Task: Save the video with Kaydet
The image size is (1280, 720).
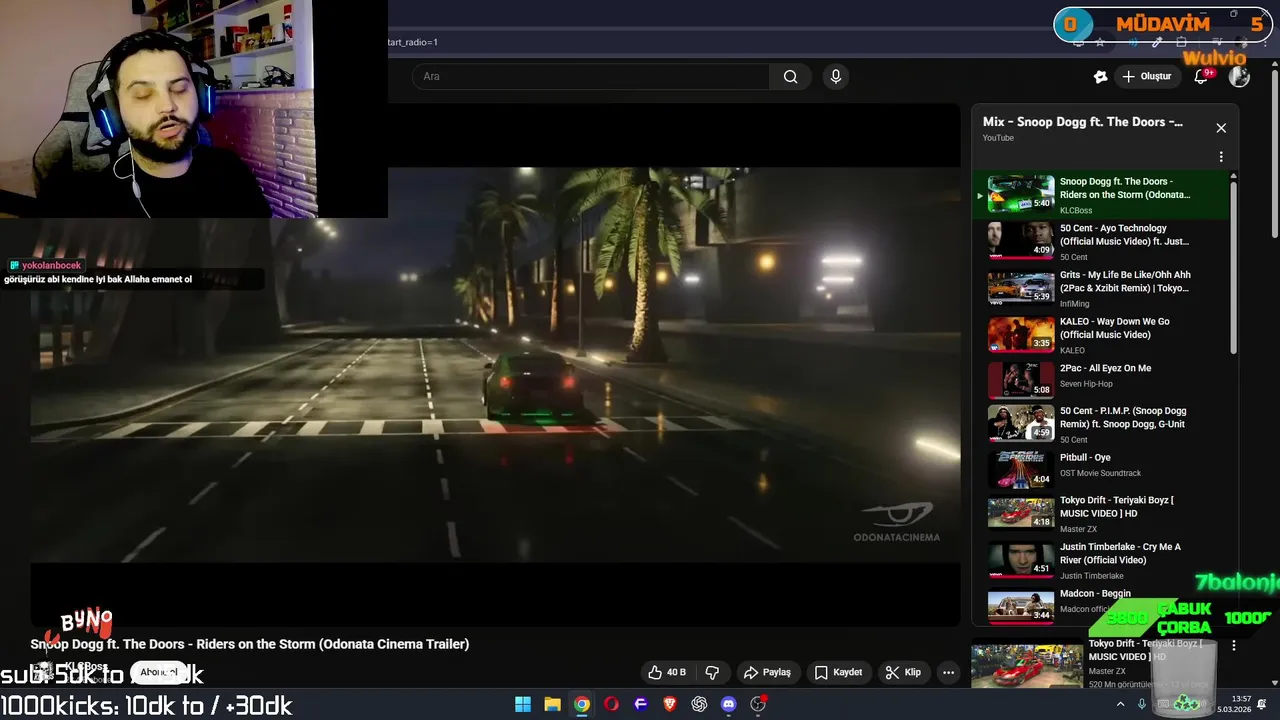Action: coord(838,672)
